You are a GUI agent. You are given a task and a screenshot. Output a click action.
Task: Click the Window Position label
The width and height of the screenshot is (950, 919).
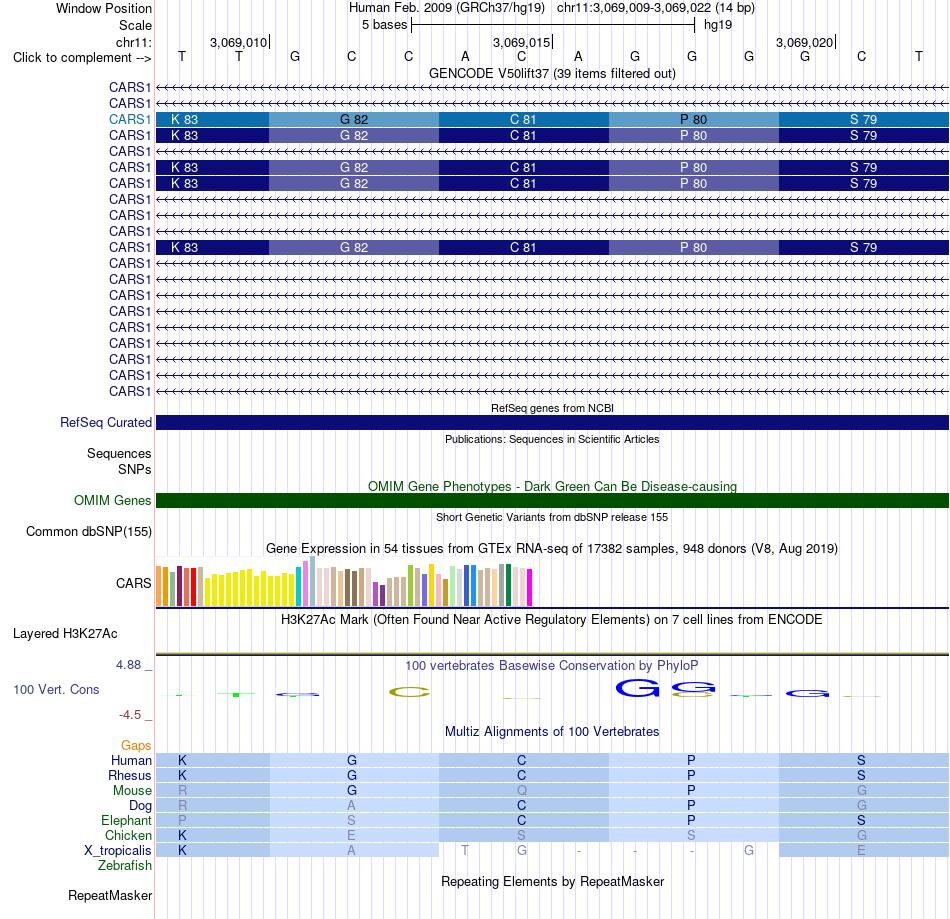pos(104,8)
